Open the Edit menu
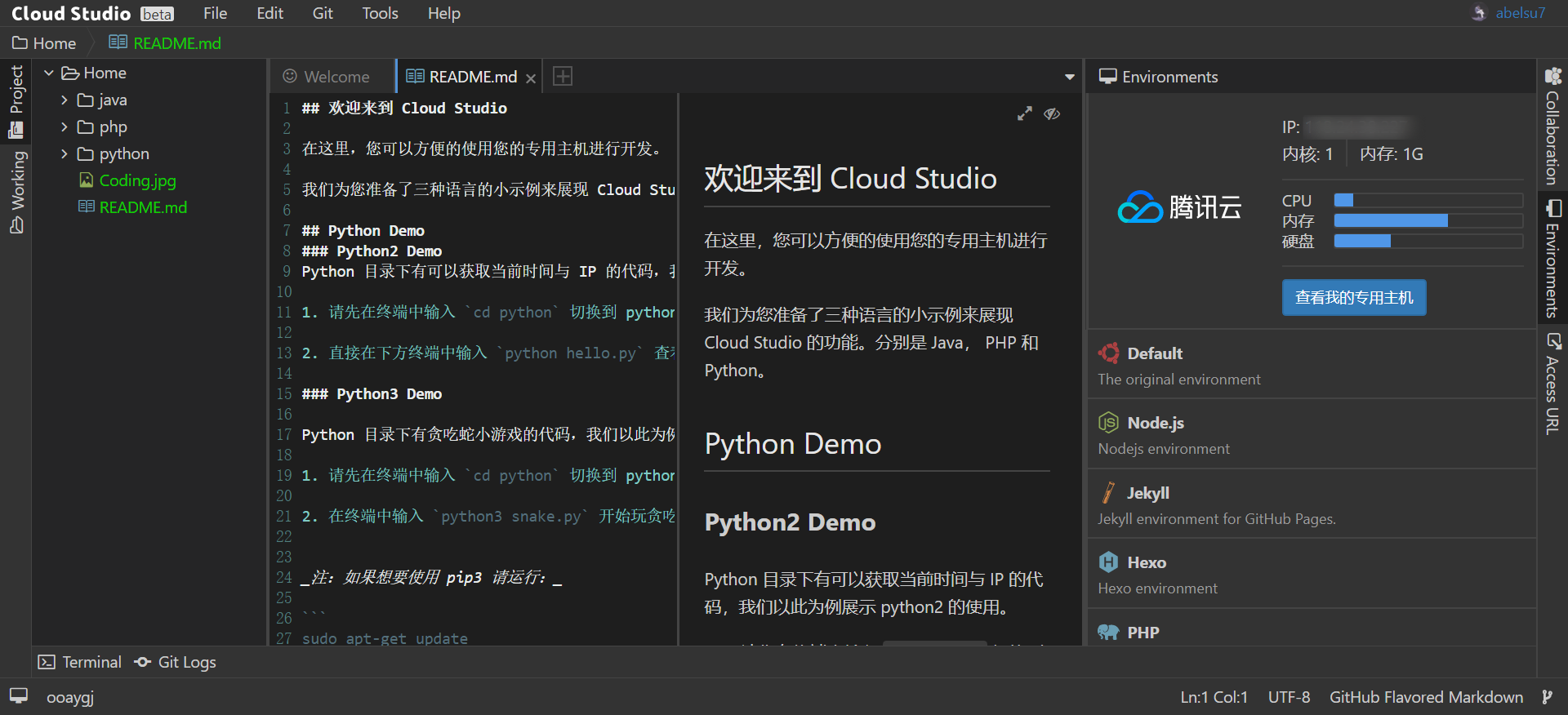 269,13
